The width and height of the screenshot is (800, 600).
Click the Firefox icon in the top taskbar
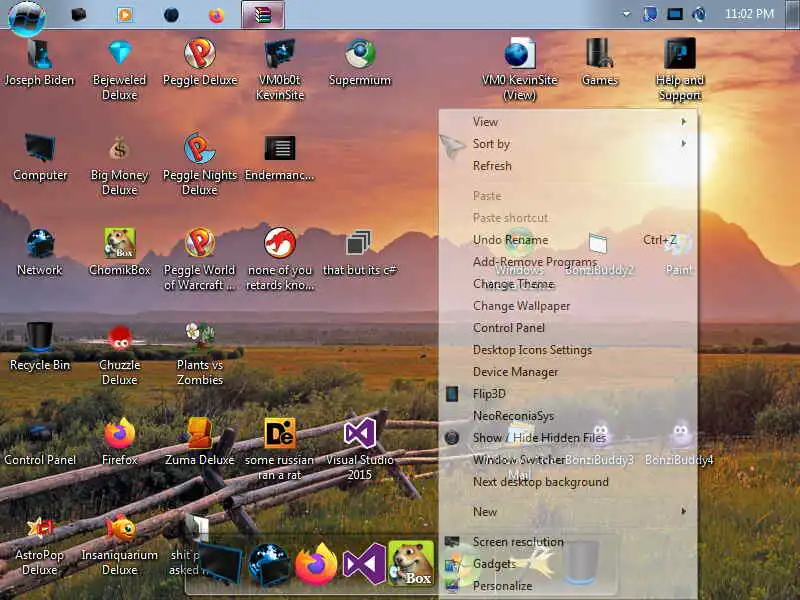tap(216, 15)
